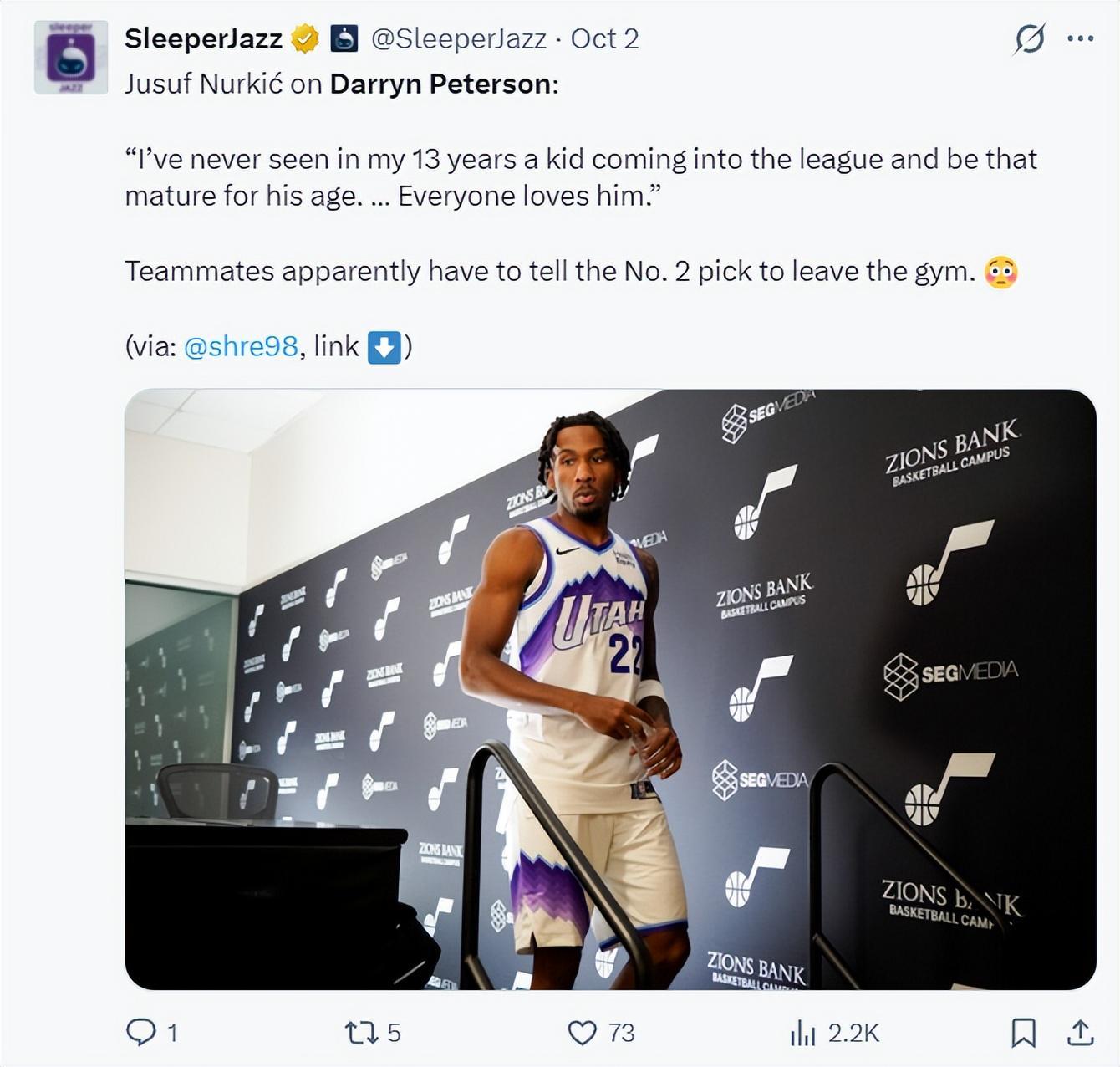Image resolution: width=1120 pixels, height=1067 pixels.
Task: Open the three-dot more options menu
Action: coord(1081,38)
